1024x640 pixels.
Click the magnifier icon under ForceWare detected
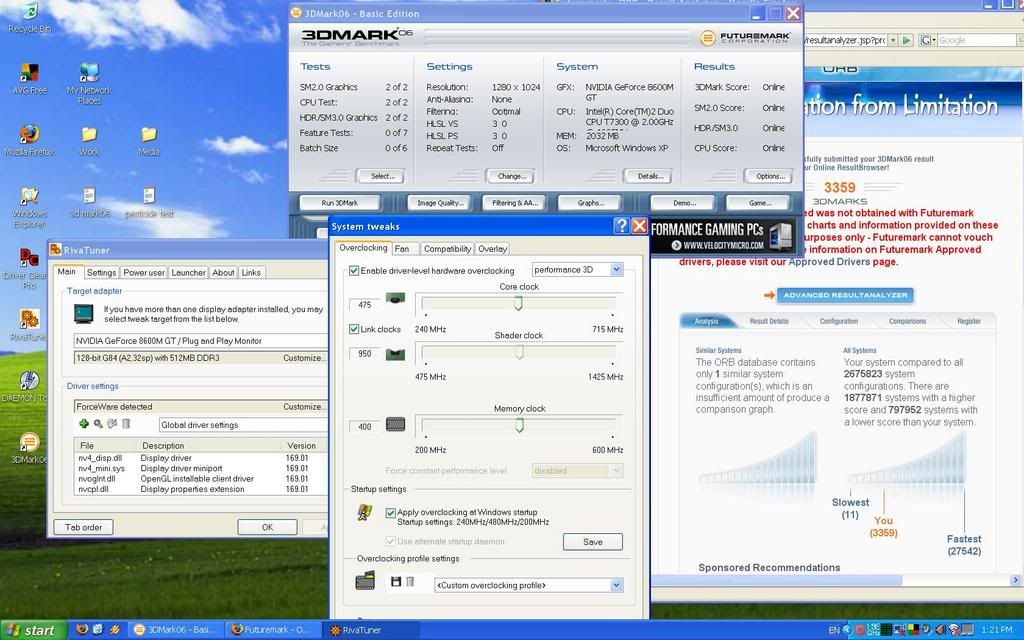(x=98, y=424)
